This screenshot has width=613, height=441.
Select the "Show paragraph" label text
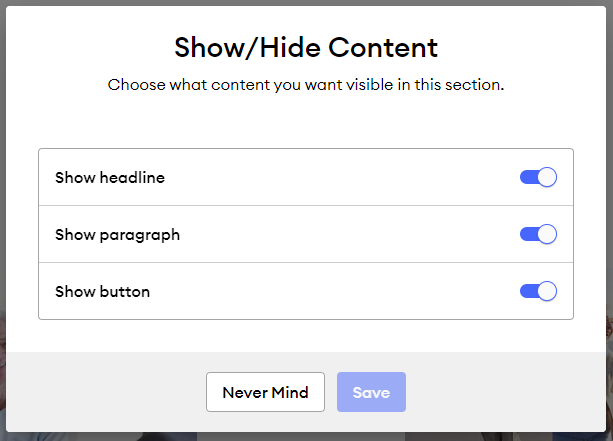coord(117,235)
